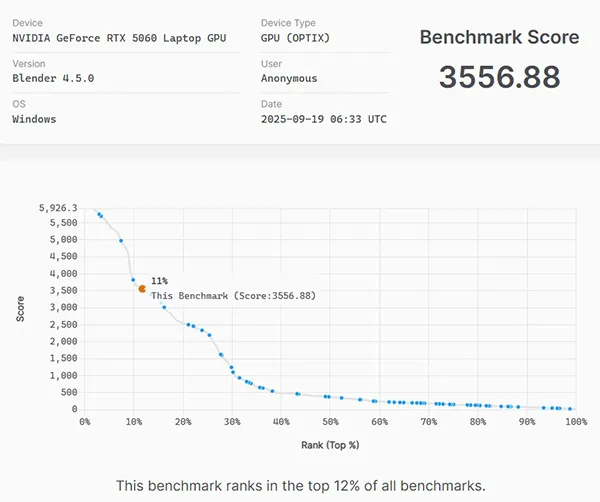
Task: Click the benchmark score value 3556.88
Action: (498, 77)
